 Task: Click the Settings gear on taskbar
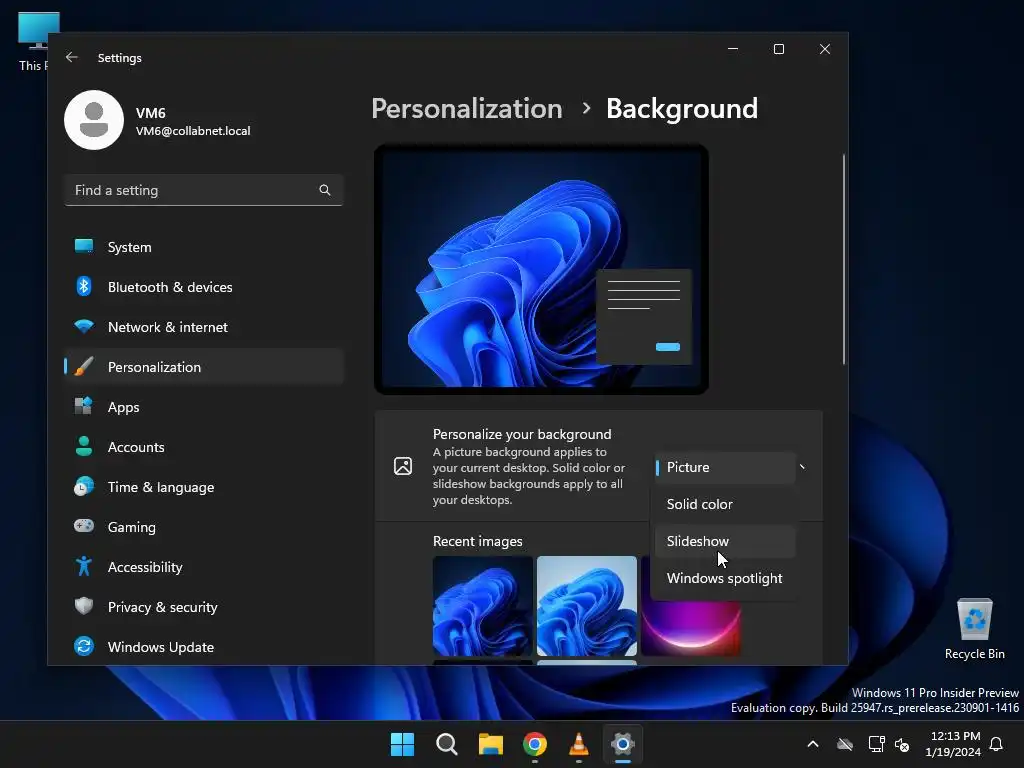tap(623, 744)
